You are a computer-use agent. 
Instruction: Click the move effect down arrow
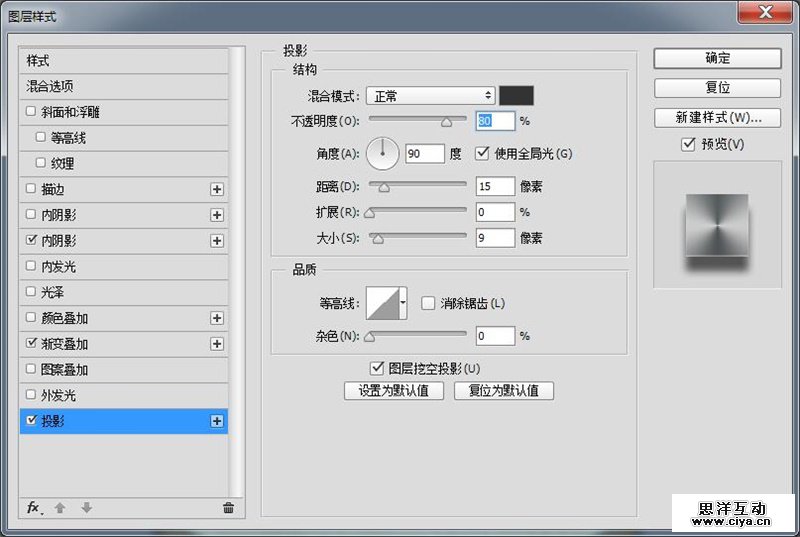point(86,507)
